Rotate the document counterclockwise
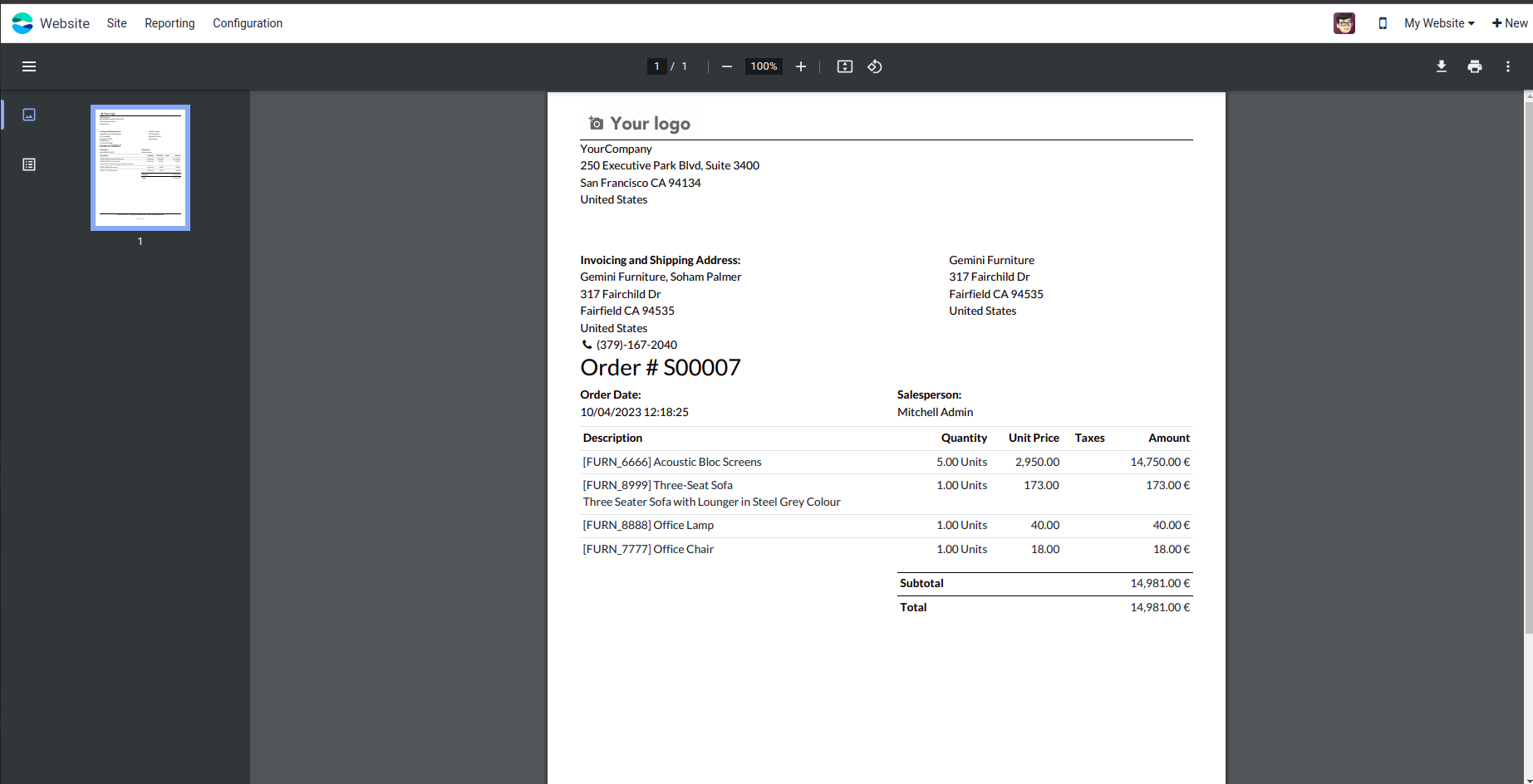This screenshot has height=784, width=1533. [x=875, y=66]
